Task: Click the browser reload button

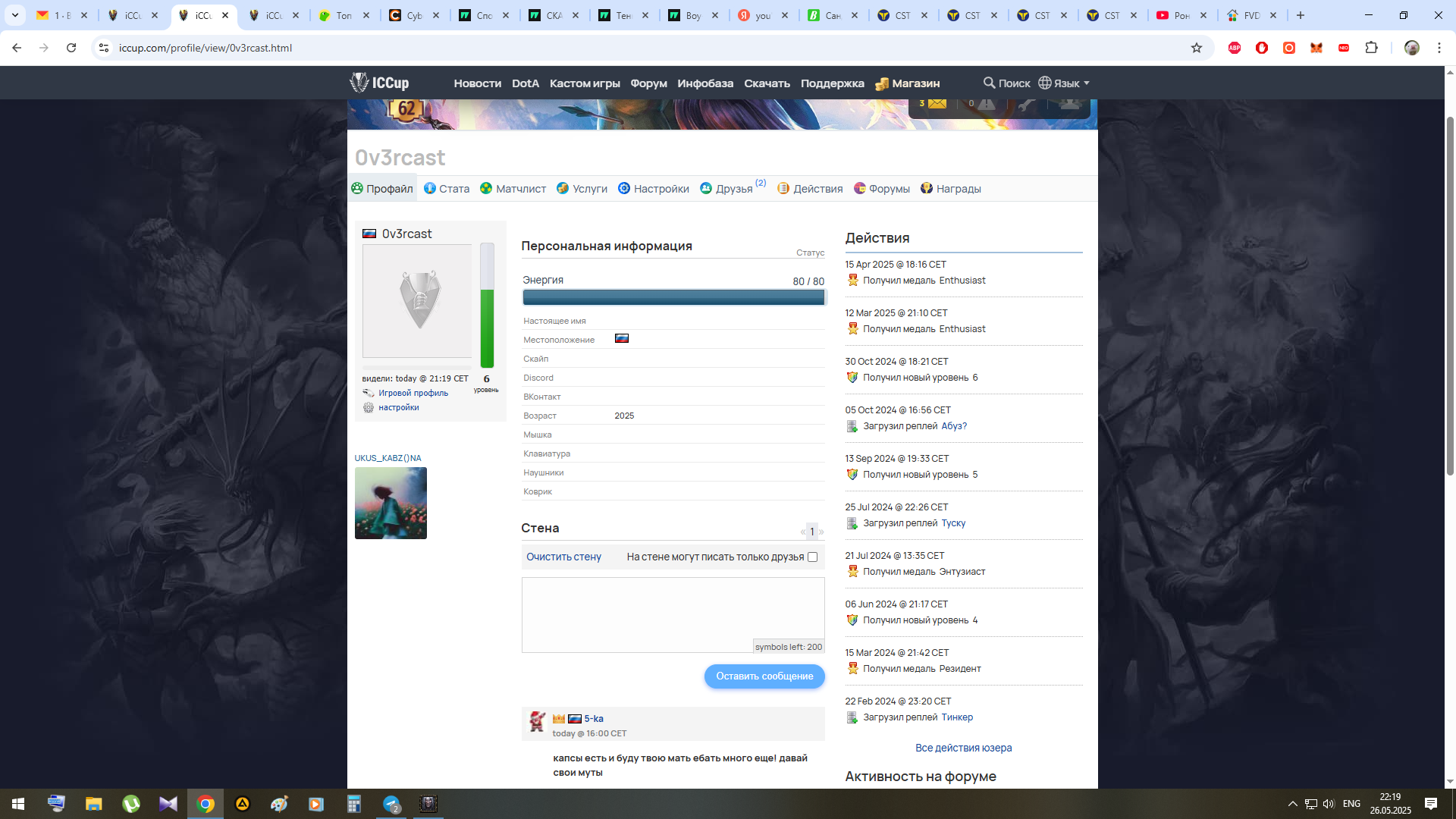Action: click(71, 48)
